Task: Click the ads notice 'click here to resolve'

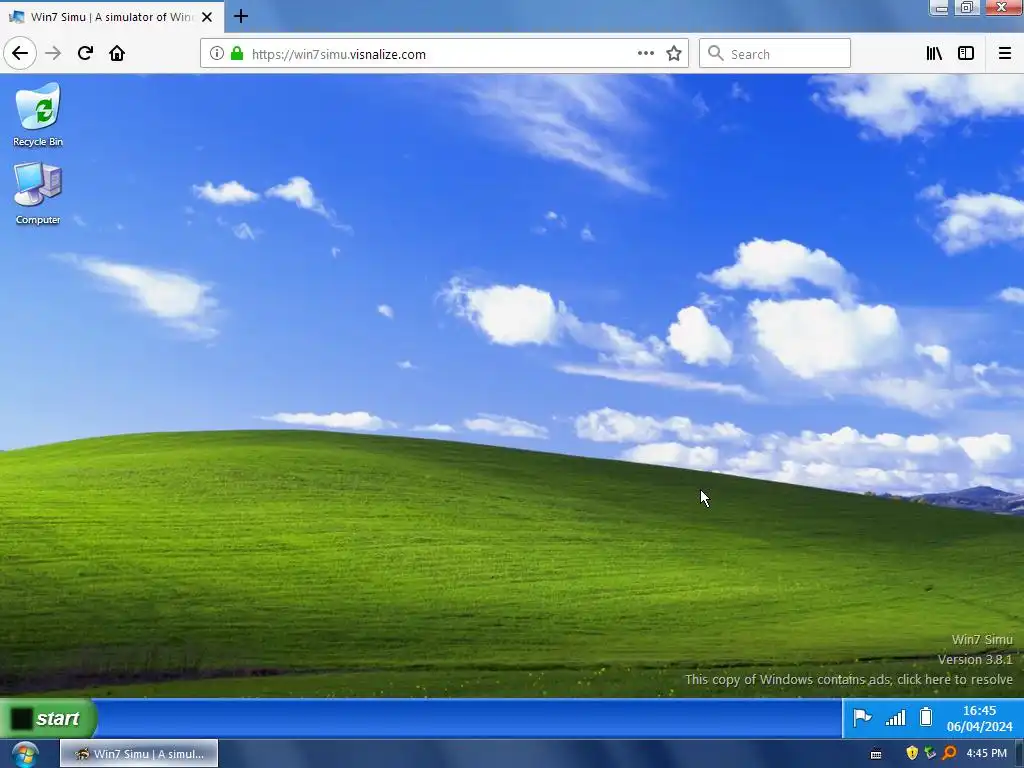Action: tap(955, 679)
